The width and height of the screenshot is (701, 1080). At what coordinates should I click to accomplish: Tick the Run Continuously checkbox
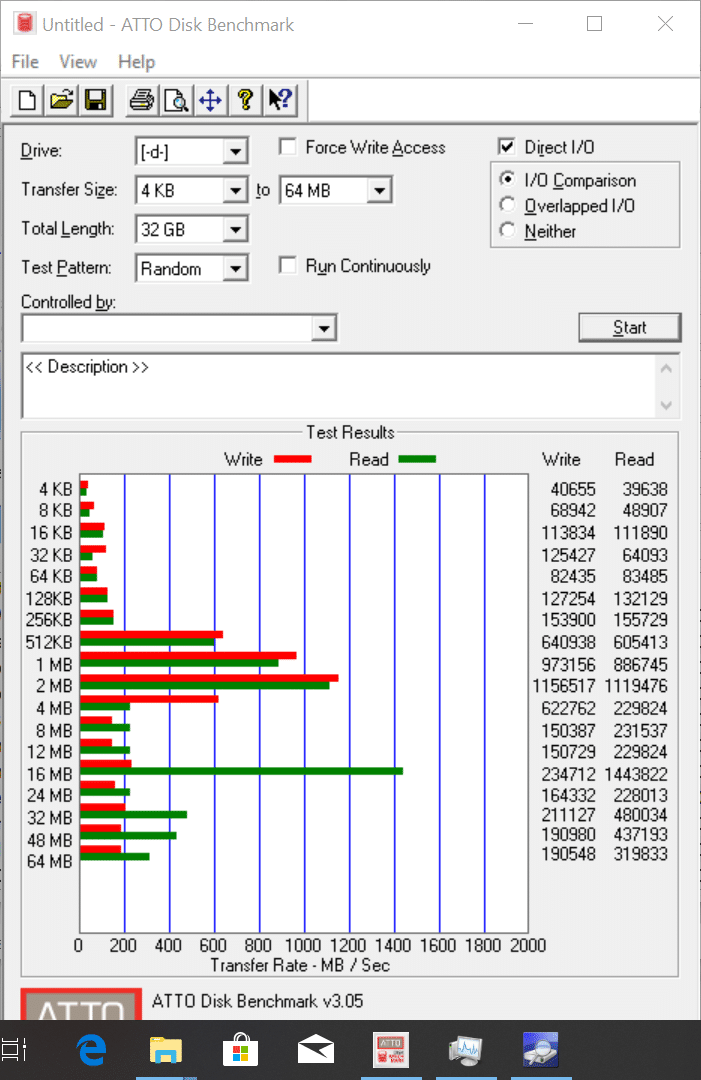coord(288,266)
